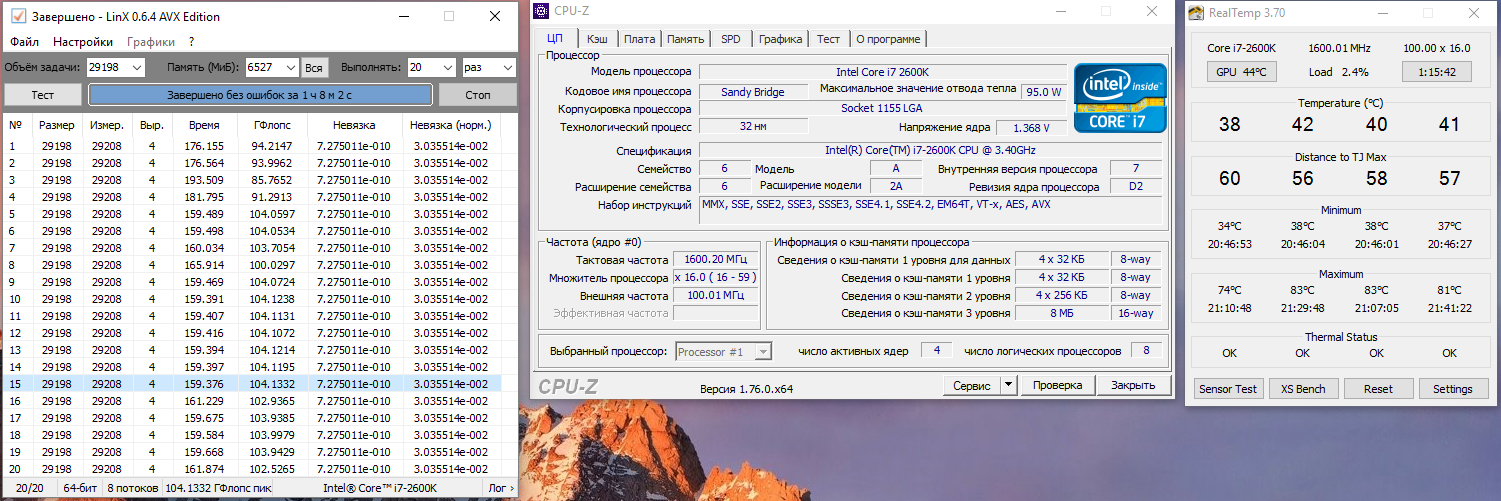Click the 1:15:42 timer button in RealTemp
1501x501 pixels.
(1436, 72)
